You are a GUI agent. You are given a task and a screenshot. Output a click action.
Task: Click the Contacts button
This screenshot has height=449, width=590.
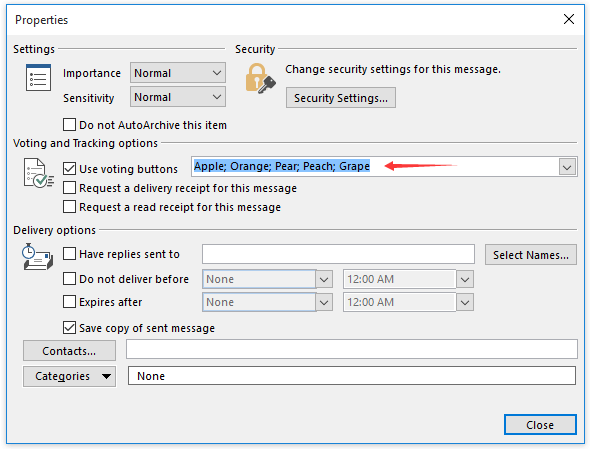tap(69, 351)
